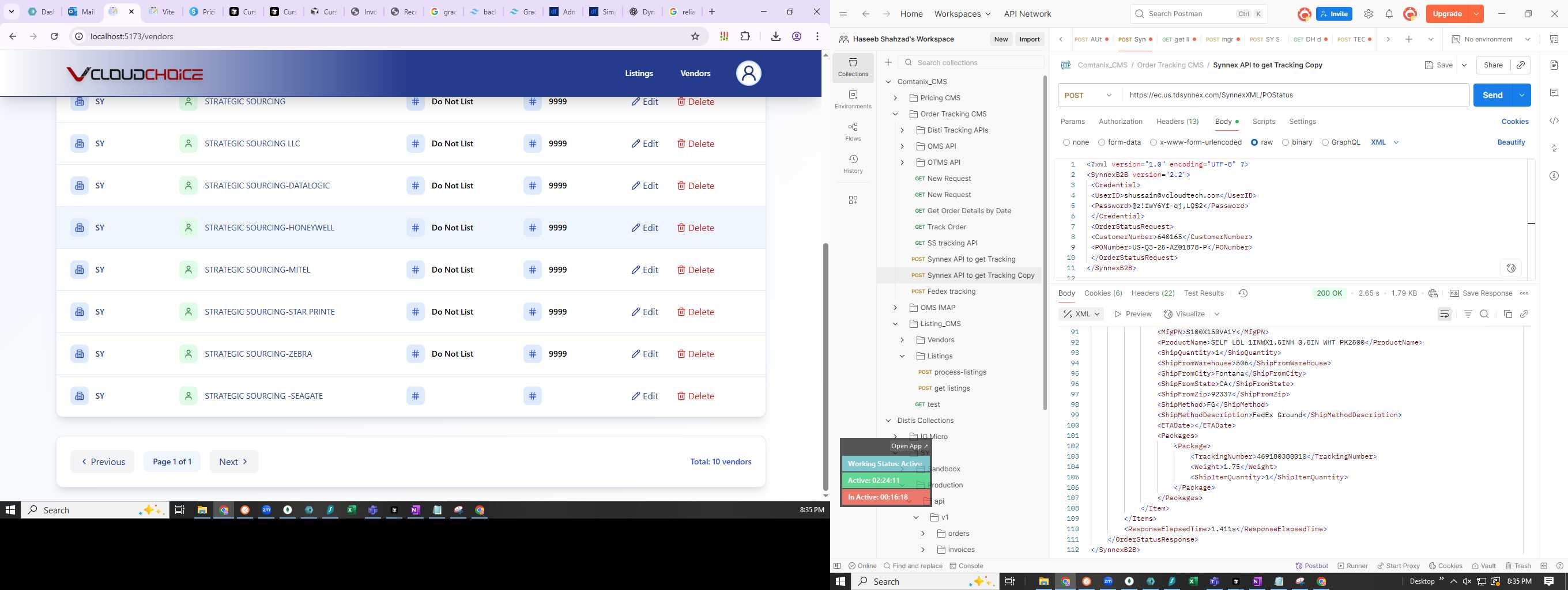
Task: Open File Explorer from left taskbar
Action: coord(202,510)
